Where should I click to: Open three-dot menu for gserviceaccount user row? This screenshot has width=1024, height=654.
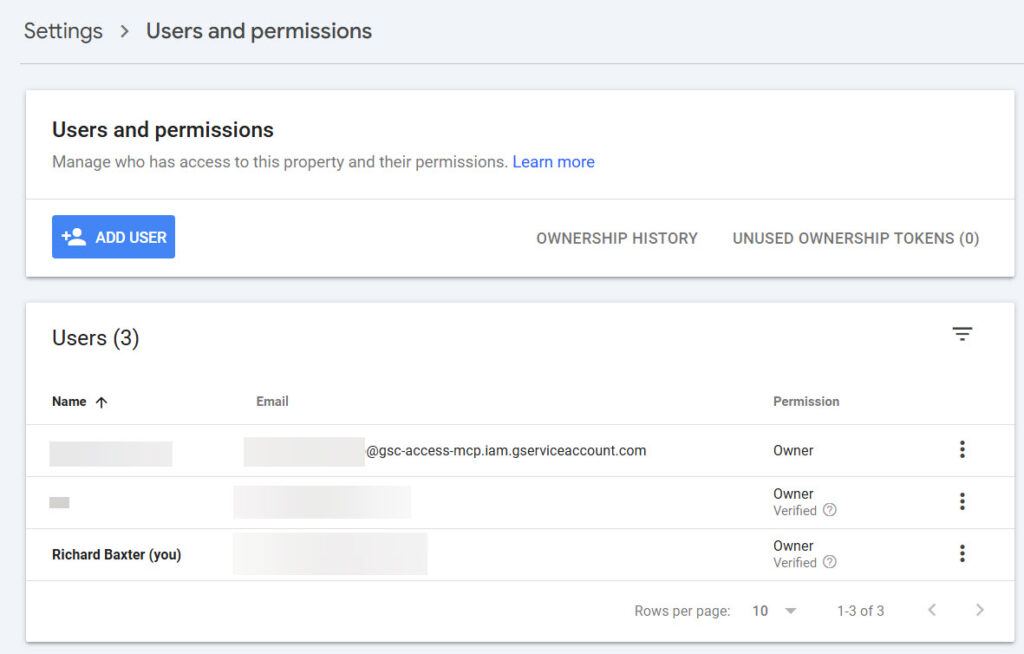coord(962,450)
